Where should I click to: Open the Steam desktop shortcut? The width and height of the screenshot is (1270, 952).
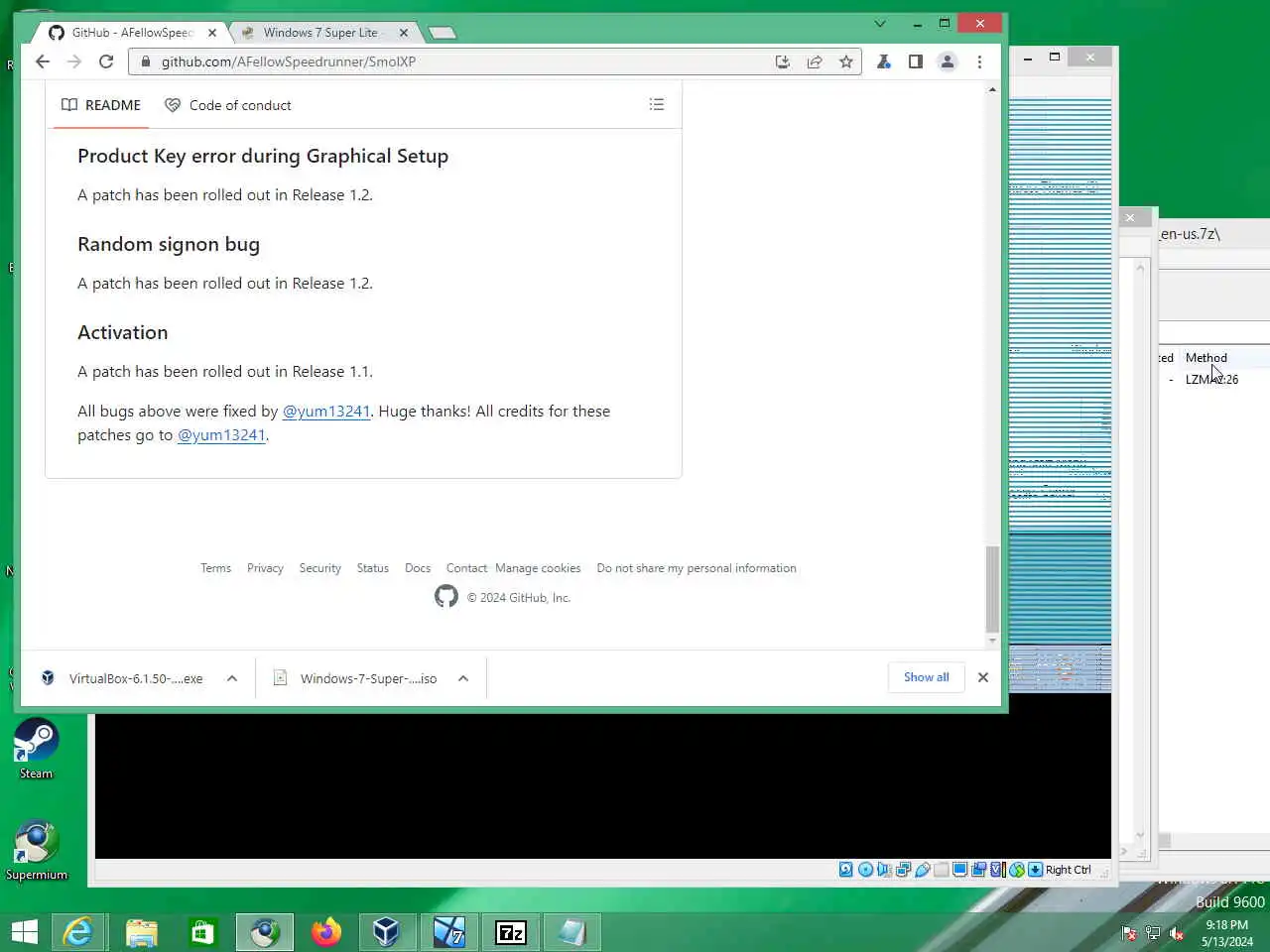(36, 749)
